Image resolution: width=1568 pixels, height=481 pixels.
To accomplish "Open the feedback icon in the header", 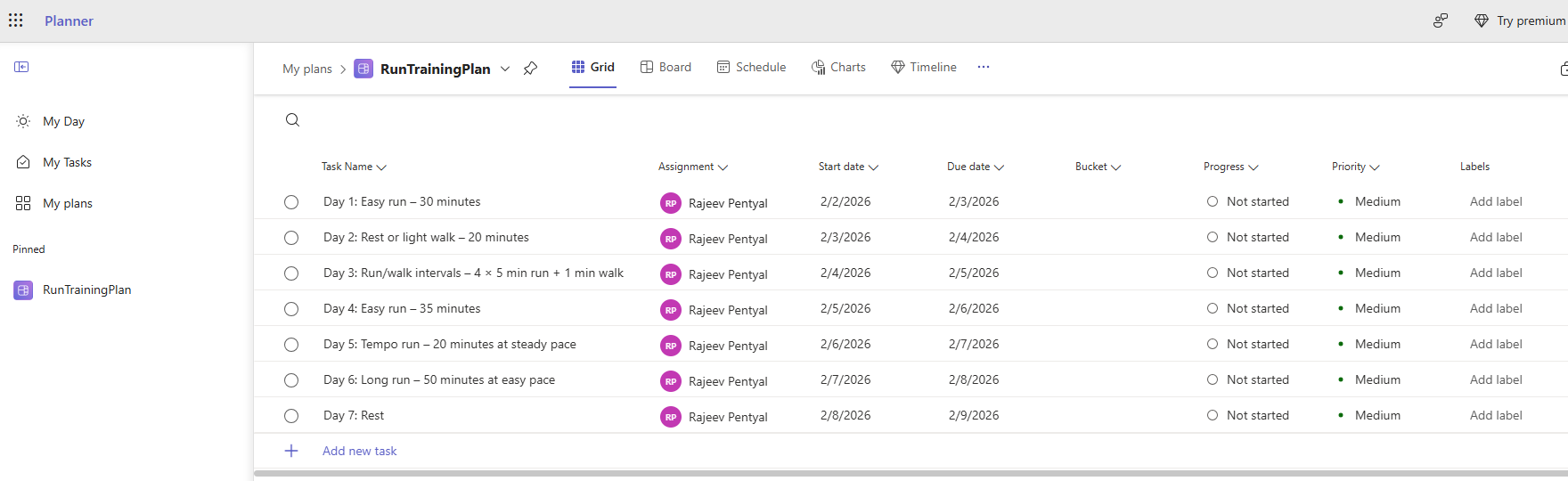I will point(1440,20).
